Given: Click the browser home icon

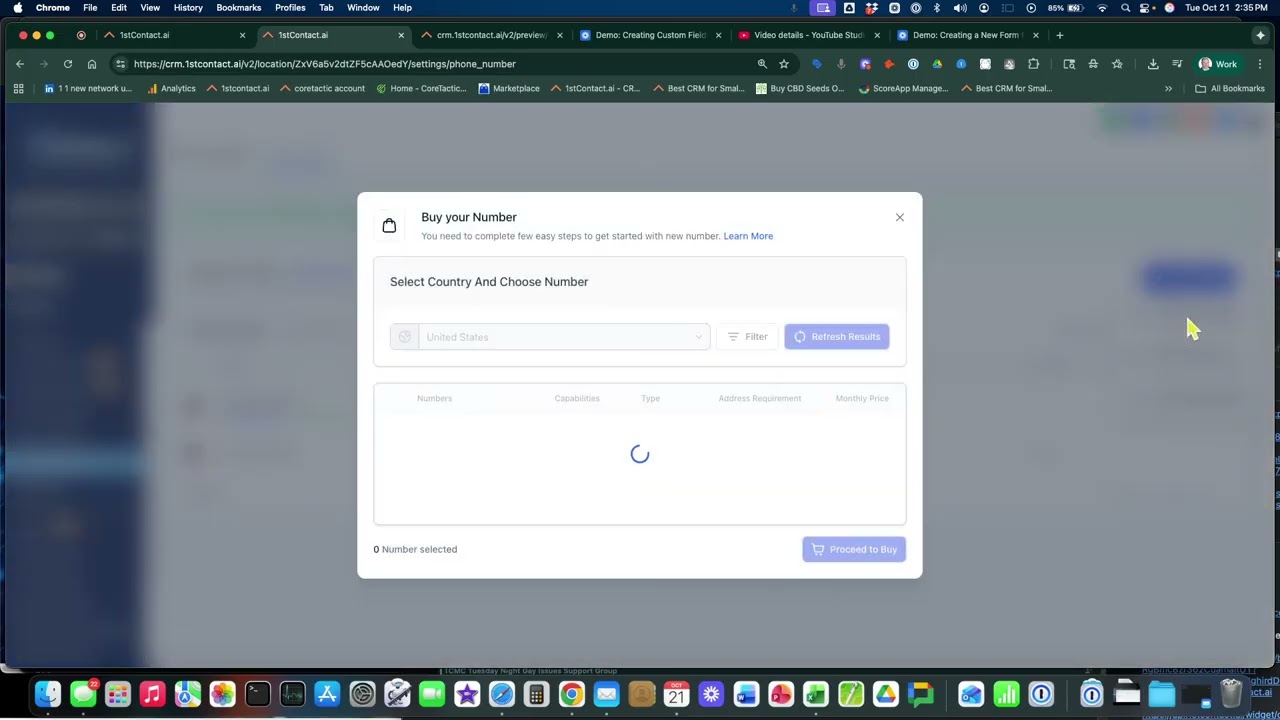Looking at the screenshot, I should [92, 64].
